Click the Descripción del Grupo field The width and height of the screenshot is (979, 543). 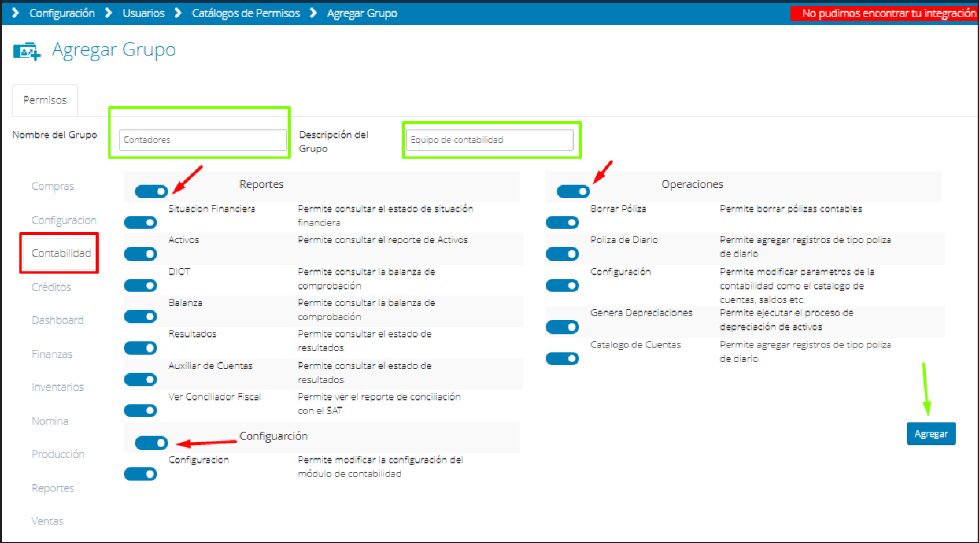pos(490,140)
